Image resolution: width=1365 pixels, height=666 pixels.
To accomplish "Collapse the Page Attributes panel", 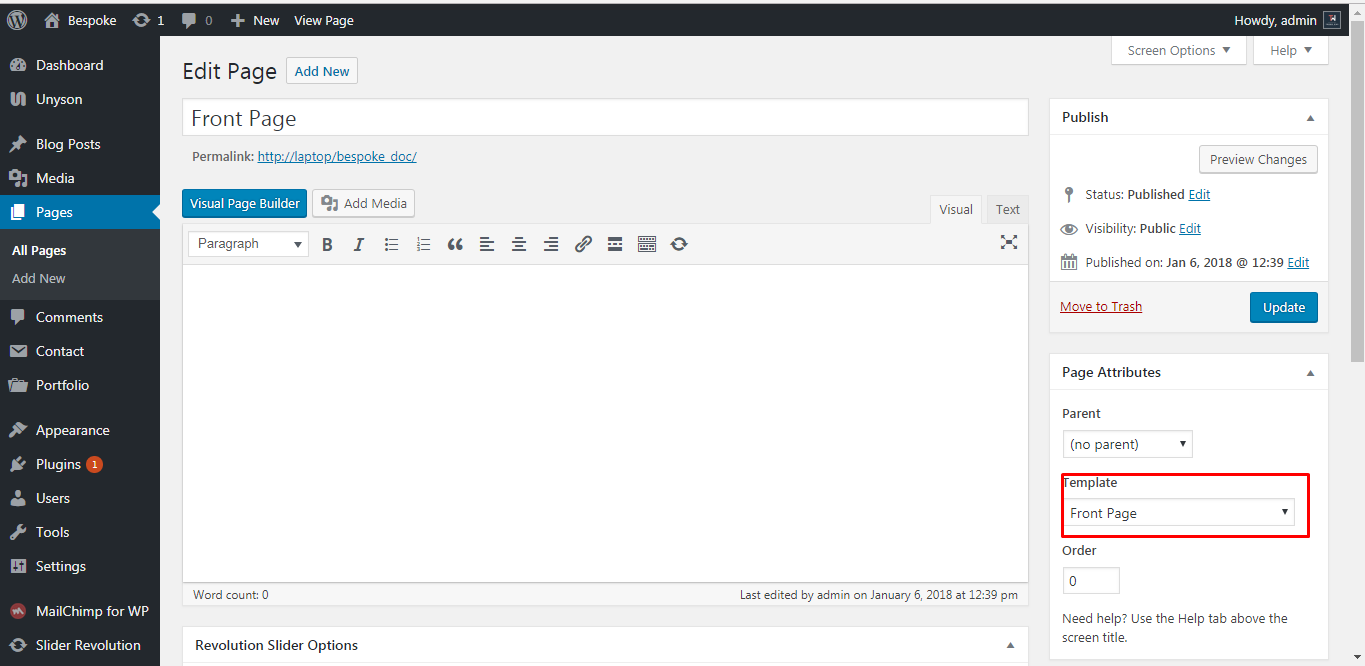I will (1310, 373).
